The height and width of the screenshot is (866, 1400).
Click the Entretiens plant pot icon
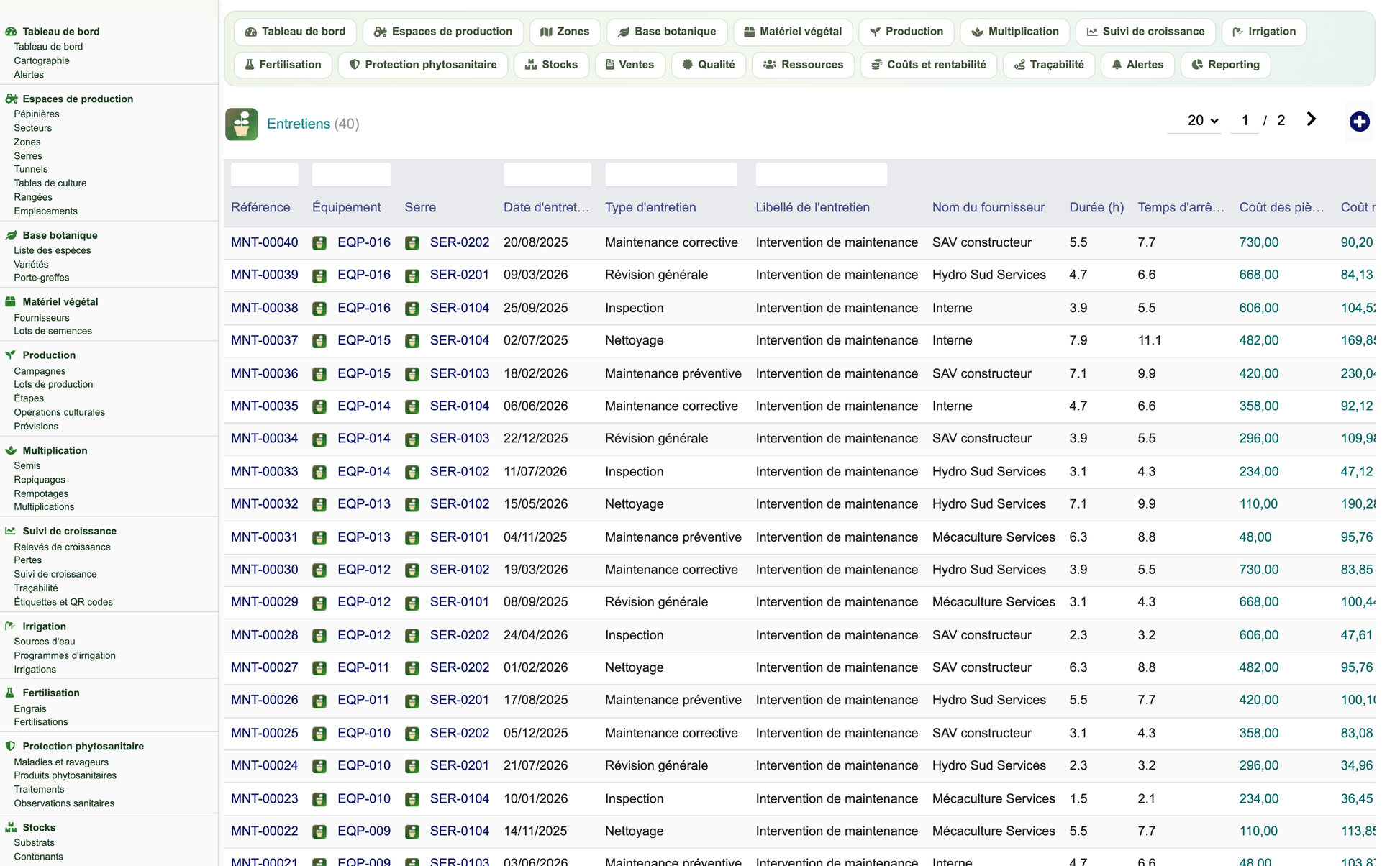(241, 124)
